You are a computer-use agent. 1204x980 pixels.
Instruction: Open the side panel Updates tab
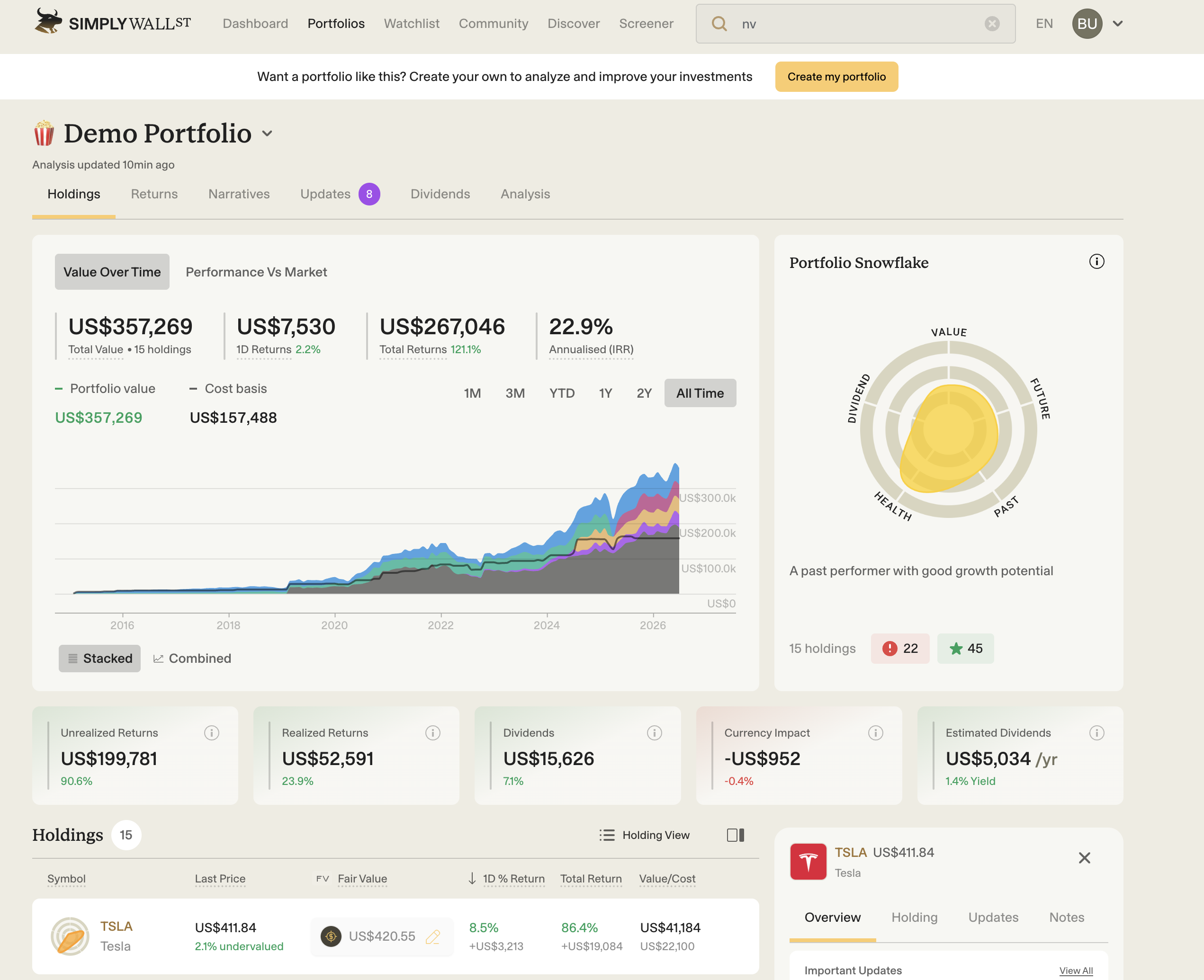coord(993,918)
